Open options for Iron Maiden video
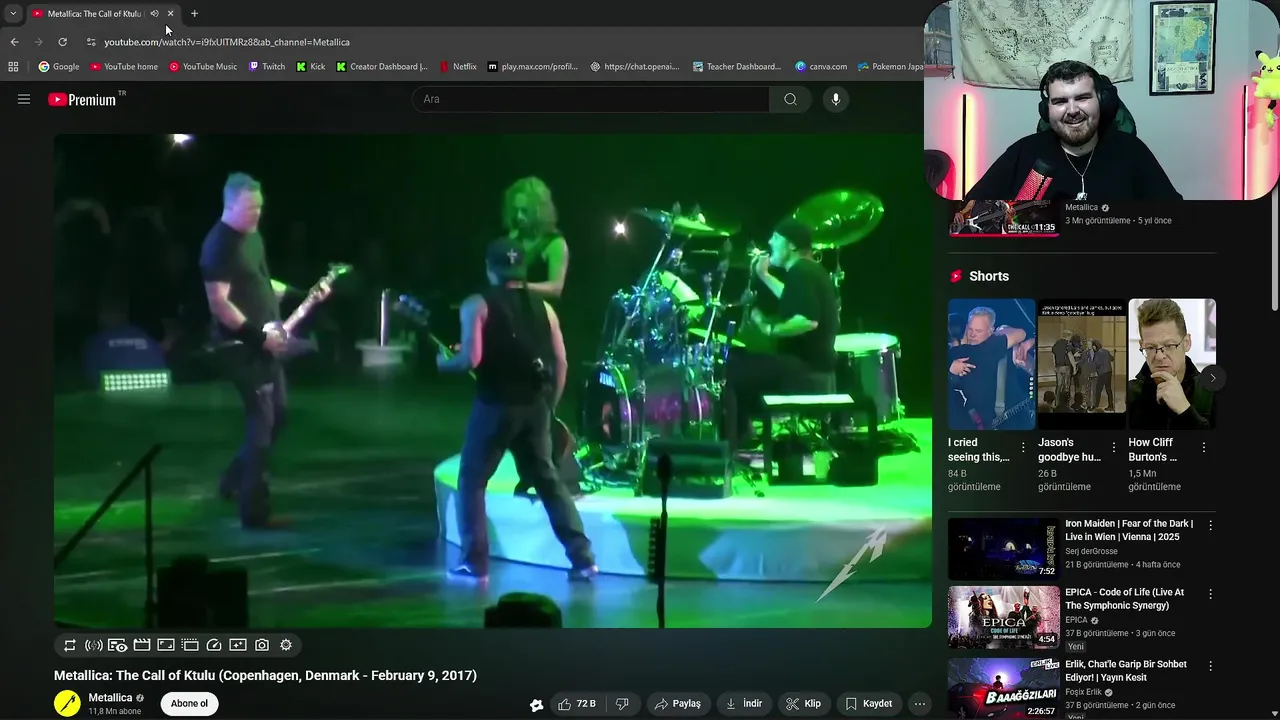The width and height of the screenshot is (1280, 720). click(1210, 525)
